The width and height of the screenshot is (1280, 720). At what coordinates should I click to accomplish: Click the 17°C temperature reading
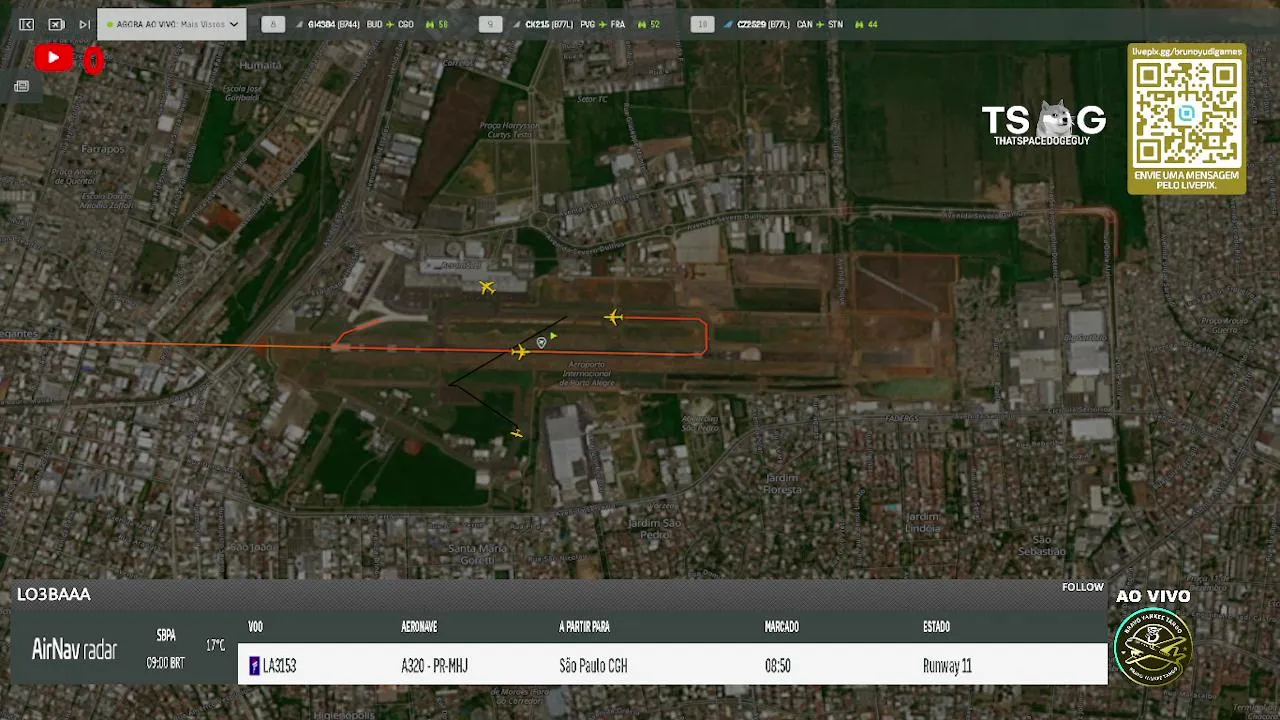click(x=215, y=646)
